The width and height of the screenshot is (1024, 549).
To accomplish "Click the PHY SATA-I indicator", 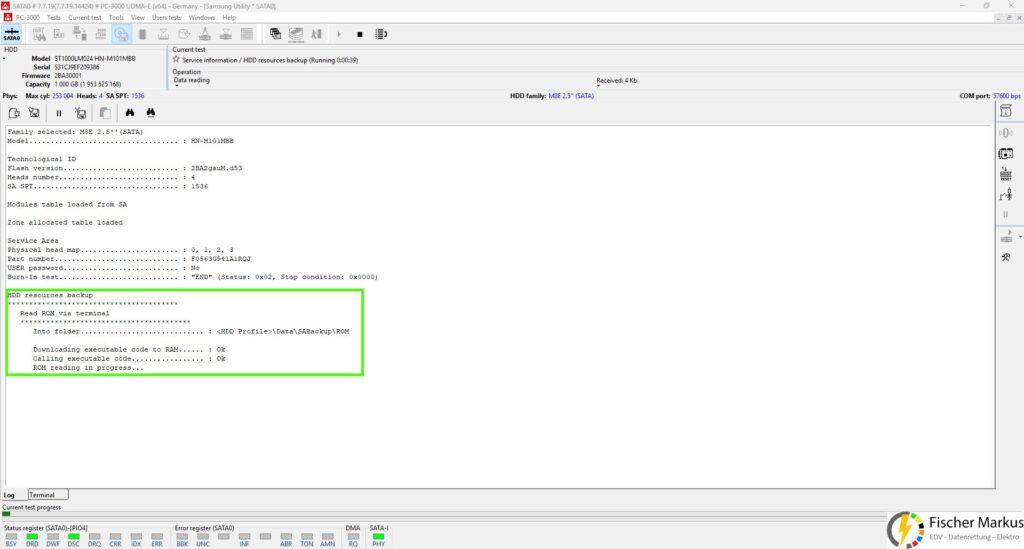I will (x=379, y=539).
